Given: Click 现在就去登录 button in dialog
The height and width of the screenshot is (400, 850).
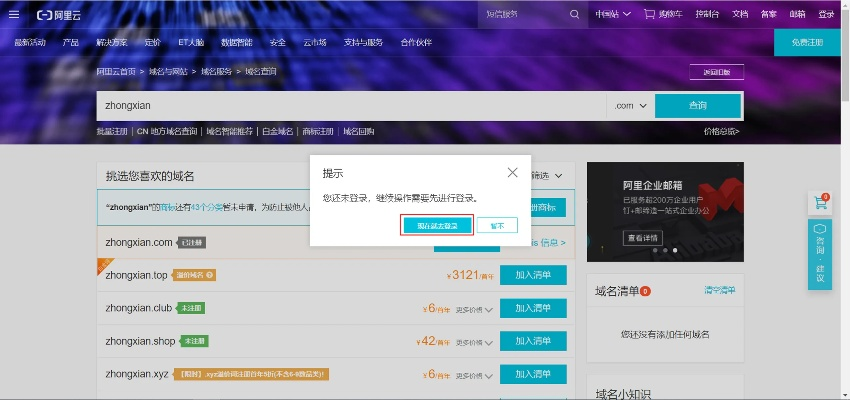Looking at the screenshot, I should pos(437,225).
